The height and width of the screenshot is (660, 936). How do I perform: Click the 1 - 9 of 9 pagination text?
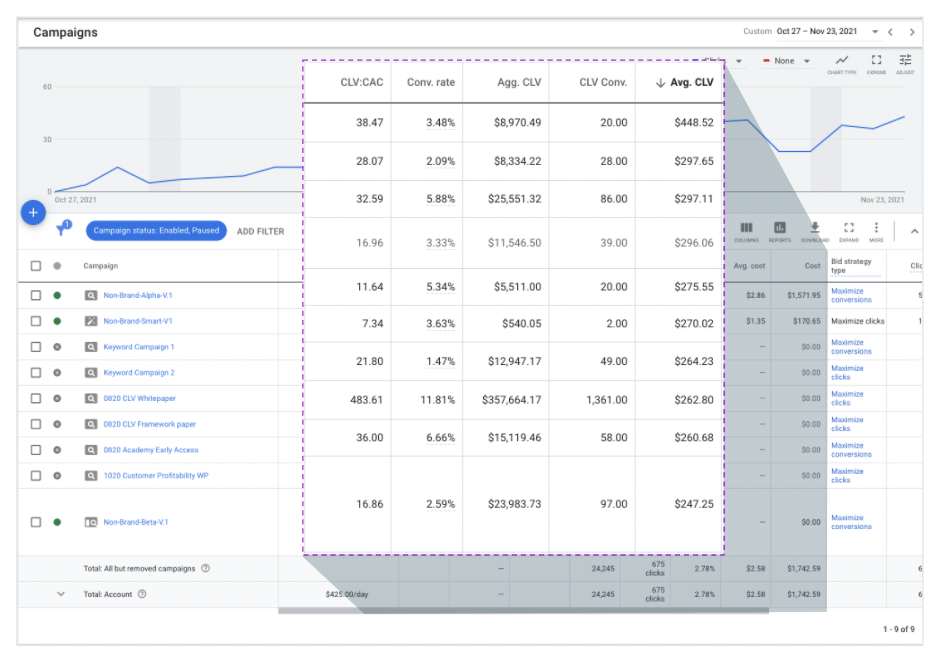[x=898, y=629]
